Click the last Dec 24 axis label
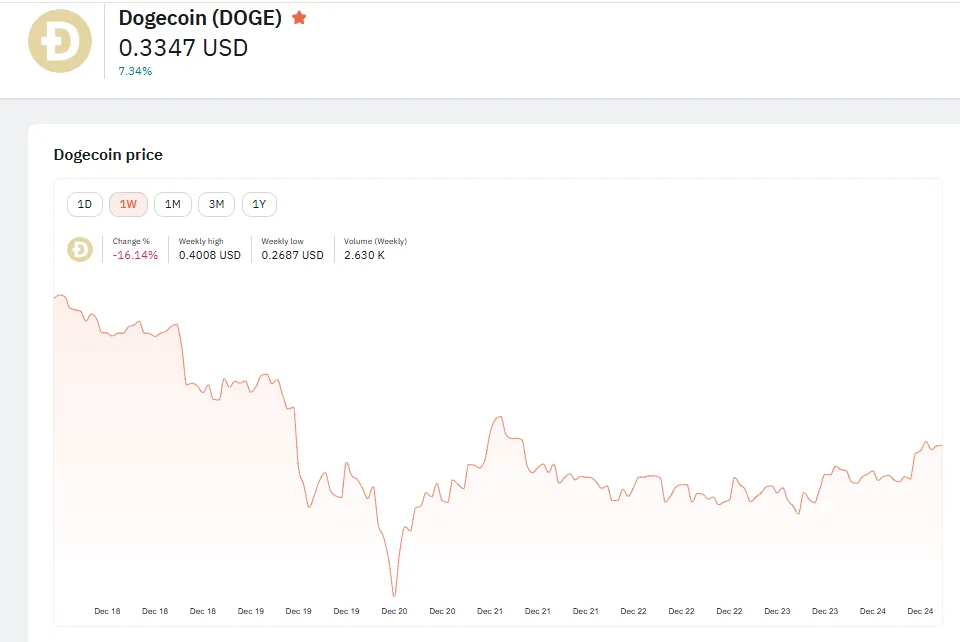Viewport: 960px width, 642px height. point(920,611)
